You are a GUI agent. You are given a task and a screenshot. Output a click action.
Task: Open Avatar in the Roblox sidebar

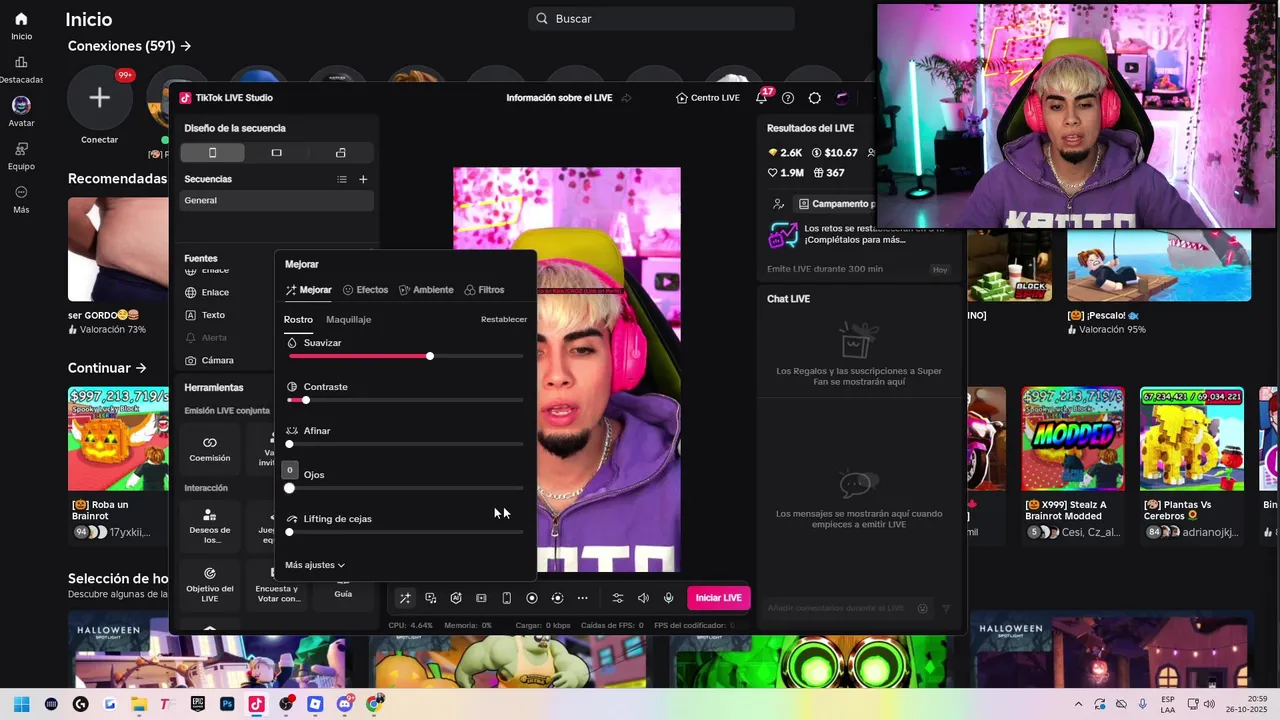21,112
